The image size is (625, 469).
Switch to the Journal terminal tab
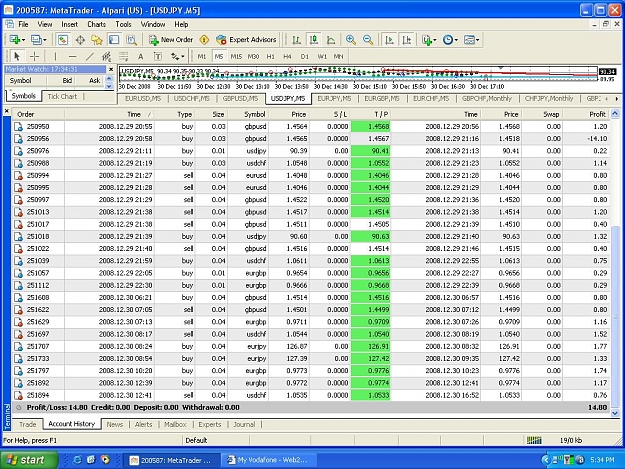[244, 424]
